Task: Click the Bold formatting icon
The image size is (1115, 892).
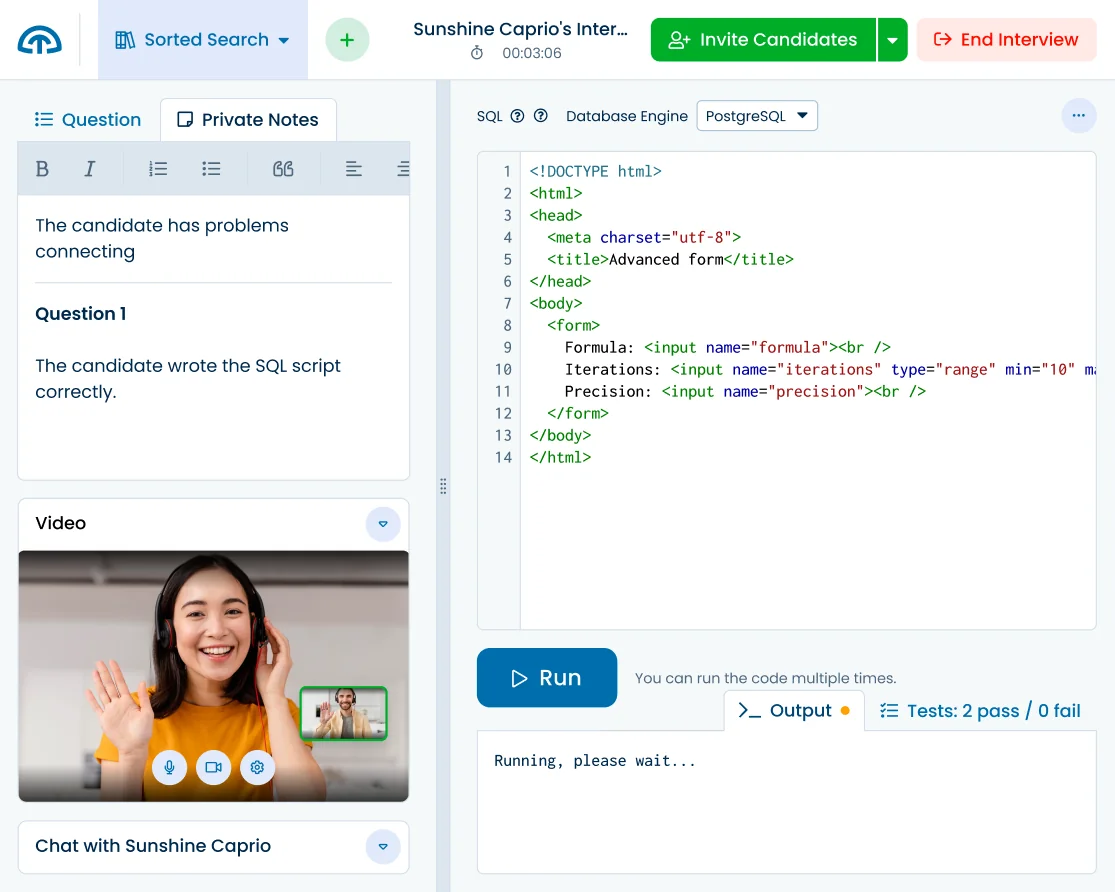Action: (42, 169)
